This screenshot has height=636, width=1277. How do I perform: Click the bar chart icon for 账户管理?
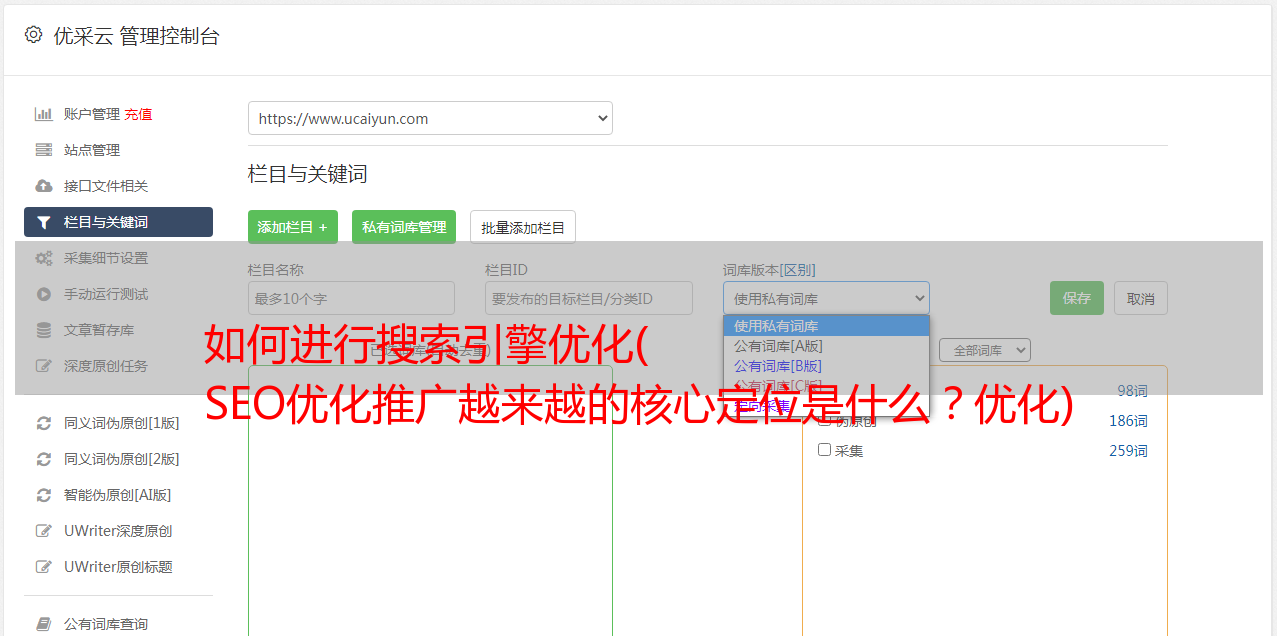(44, 114)
